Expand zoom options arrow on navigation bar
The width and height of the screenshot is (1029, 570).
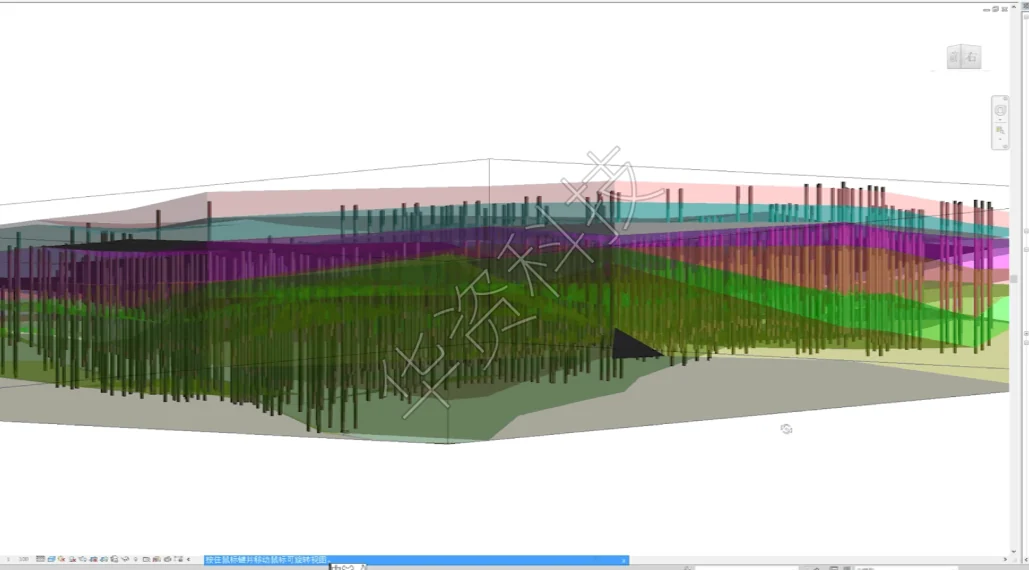point(1000,139)
